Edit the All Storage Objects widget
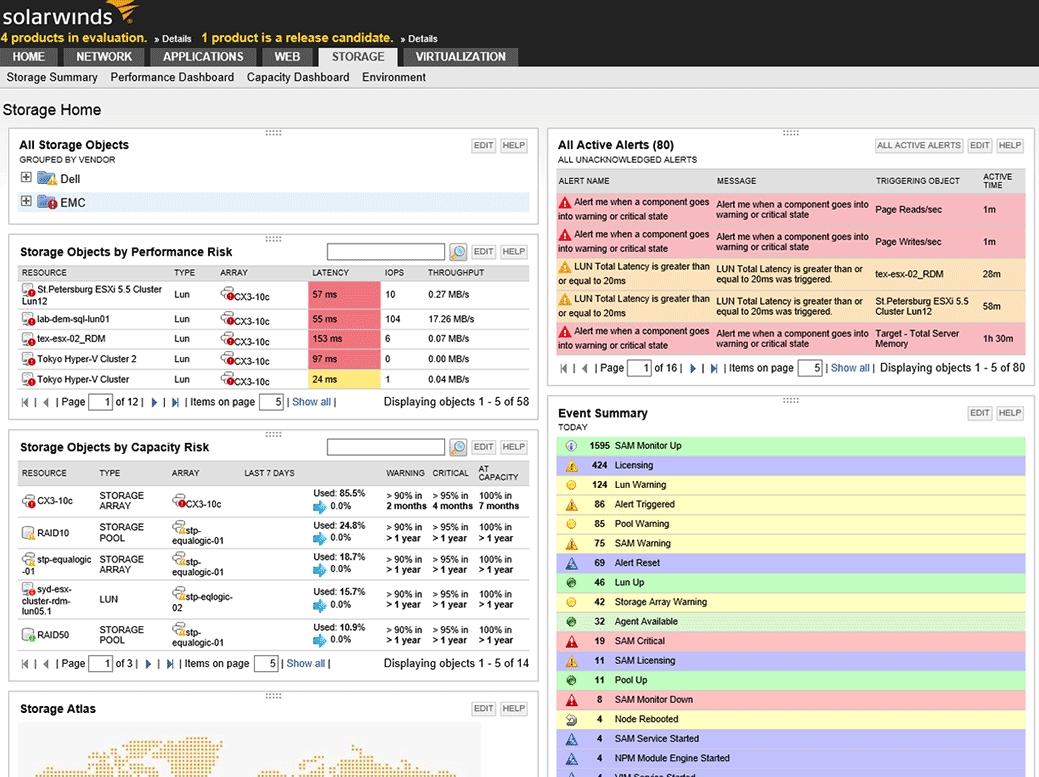This screenshot has width=1039, height=777. pos(483,146)
